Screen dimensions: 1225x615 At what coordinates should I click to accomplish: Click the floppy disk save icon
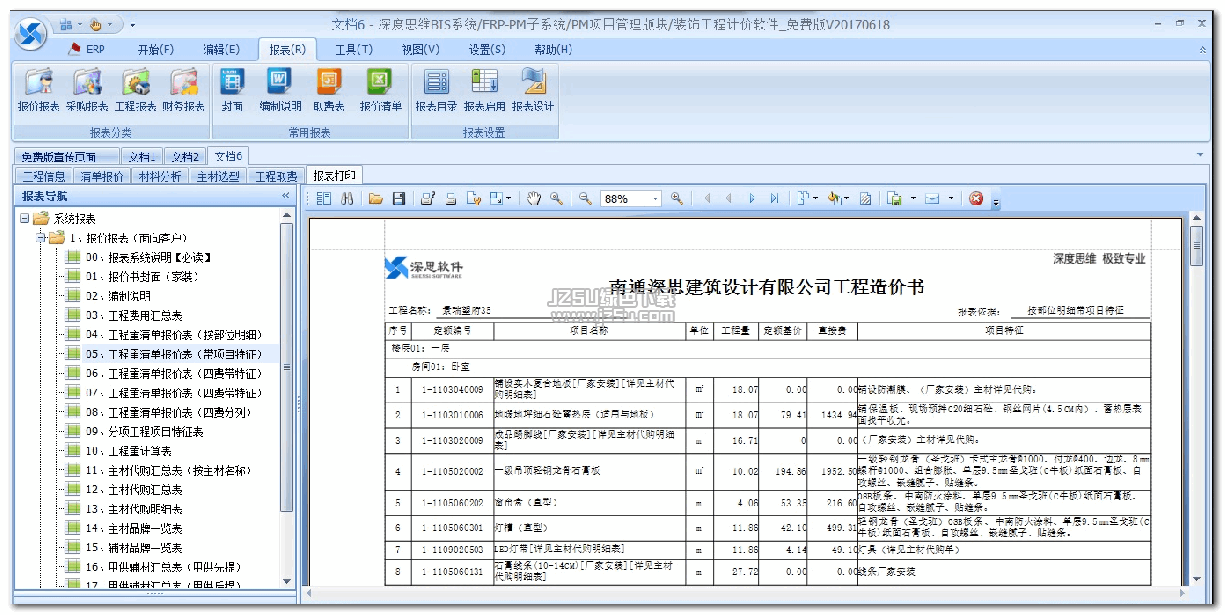pos(398,199)
